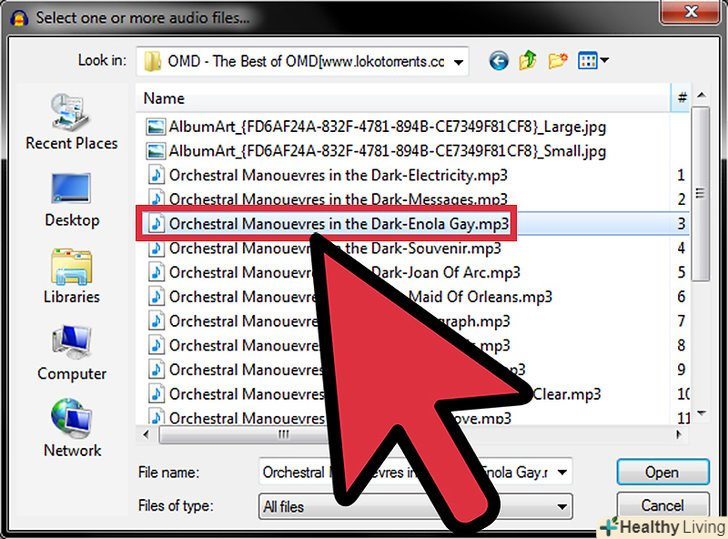The width and height of the screenshot is (728, 539).
Task: Select the Maid Of Orleans.mp3 file
Action: coord(349,297)
